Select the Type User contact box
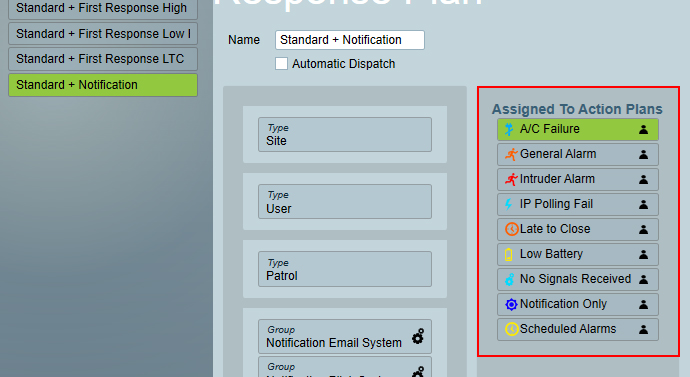Screen dimensions: 690x377 345,201
